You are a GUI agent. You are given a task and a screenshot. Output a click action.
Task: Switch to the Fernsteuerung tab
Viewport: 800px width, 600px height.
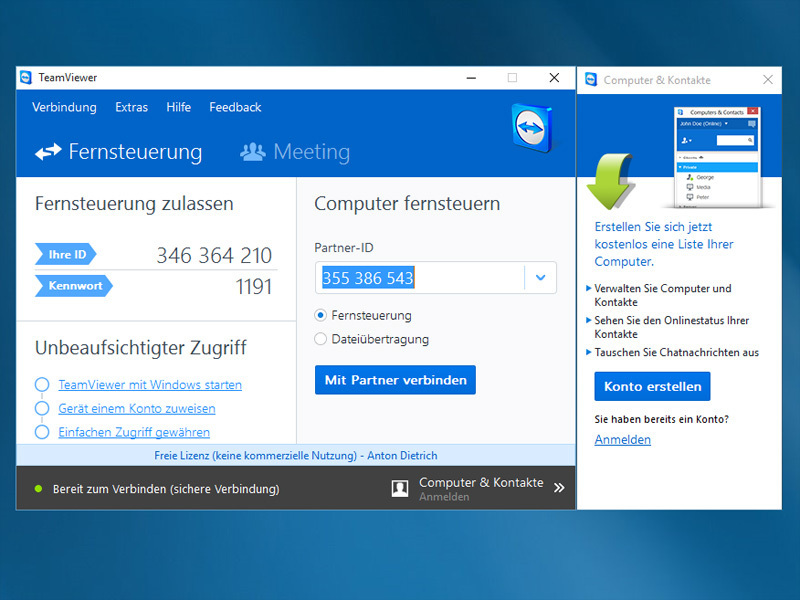coord(118,152)
